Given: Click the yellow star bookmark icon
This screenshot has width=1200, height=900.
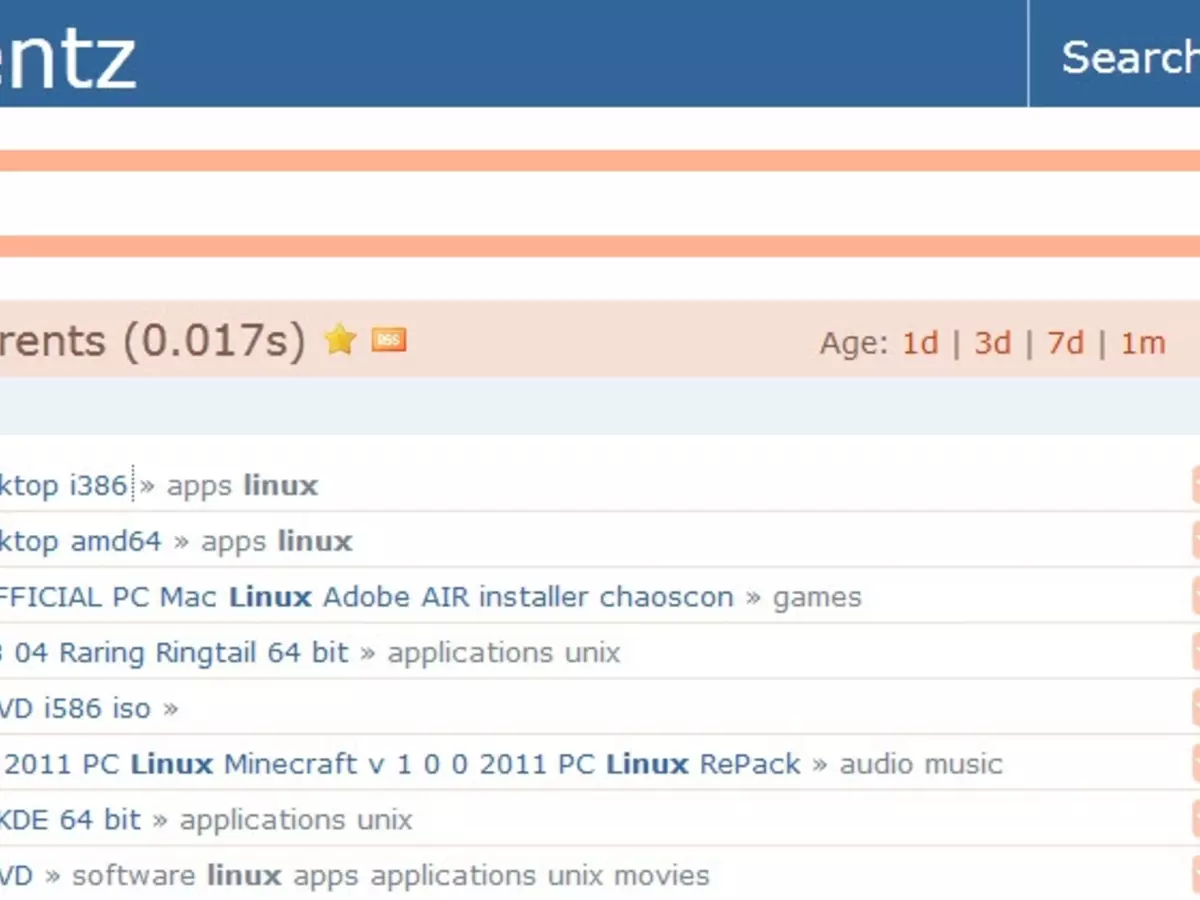Looking at the screenshot, I should (x=340, y=340).
